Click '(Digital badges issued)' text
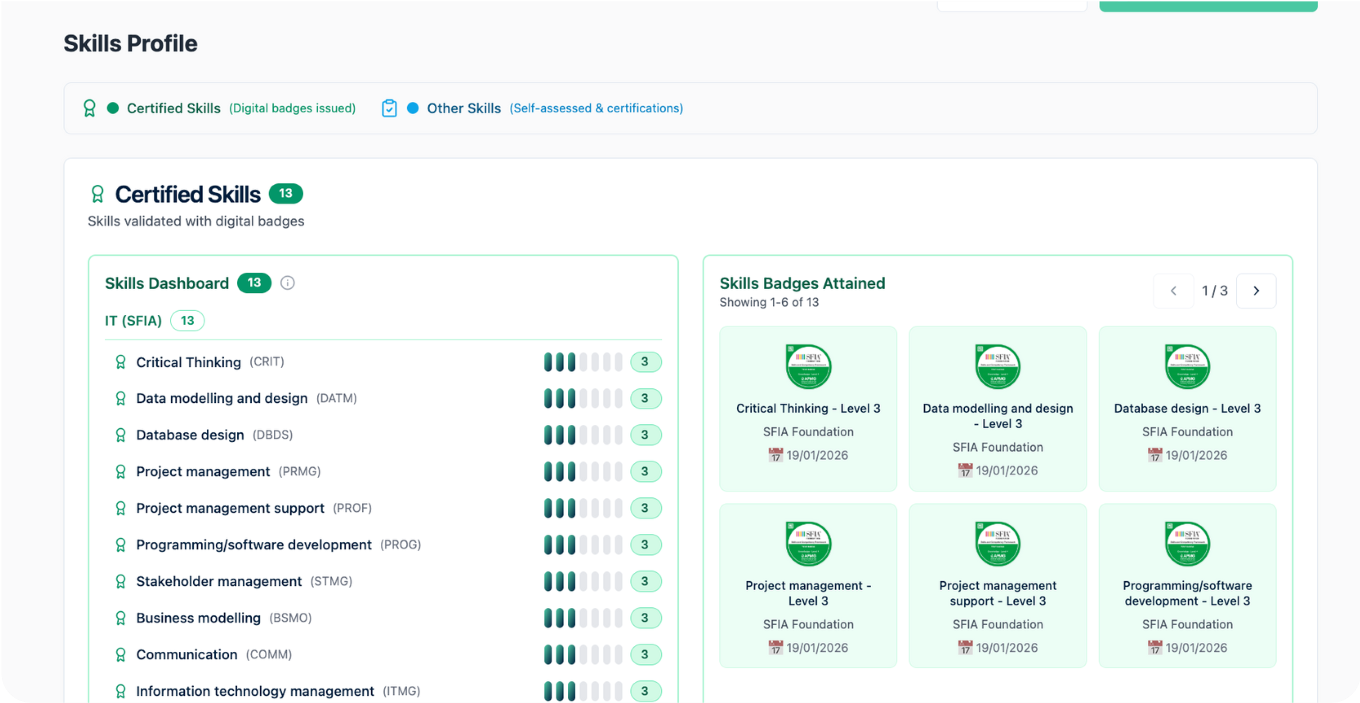Viewport: 1360px width, 703px height. tap(292, 108)
